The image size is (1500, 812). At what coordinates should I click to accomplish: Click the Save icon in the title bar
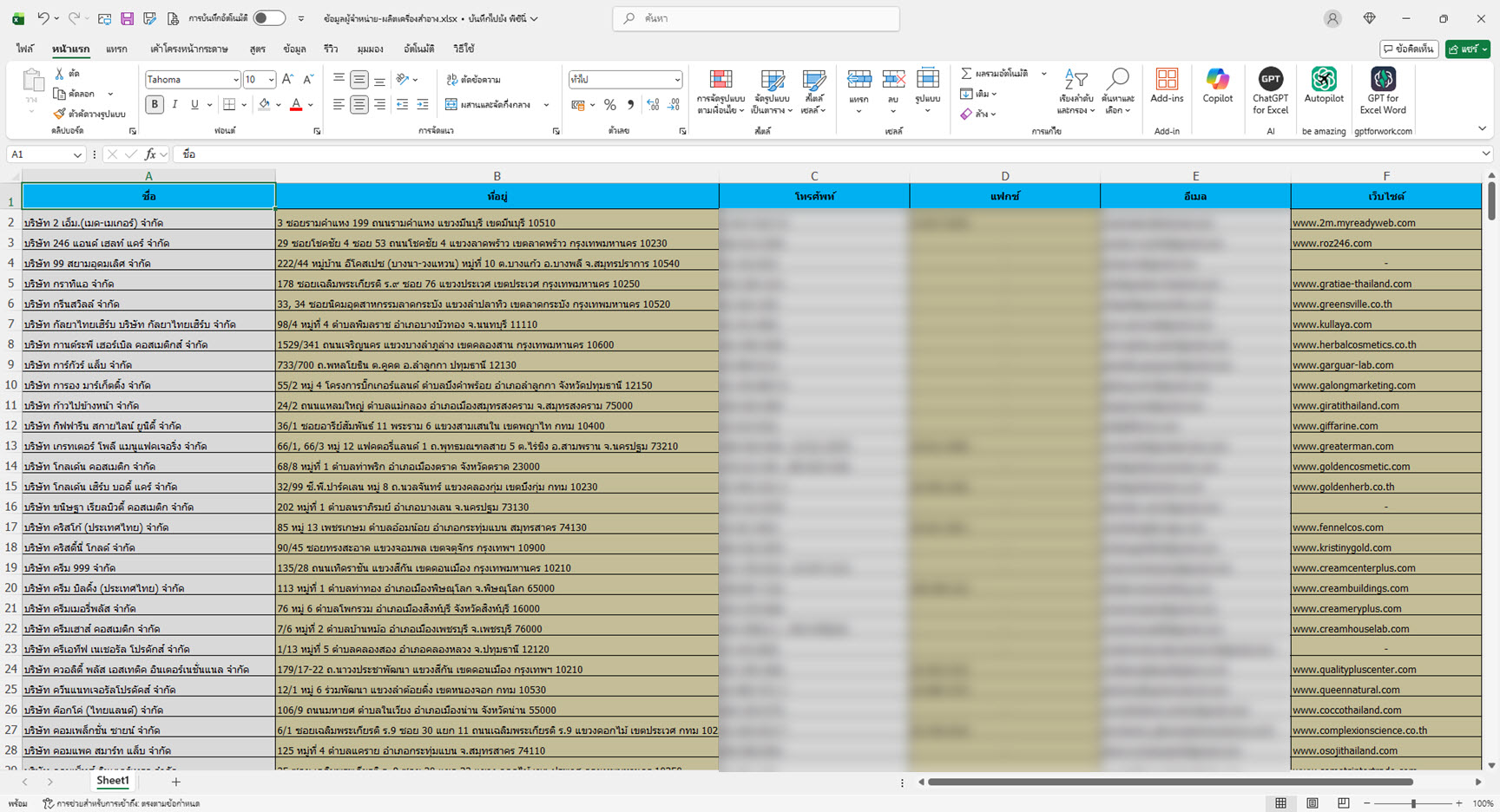pos(127,18)
